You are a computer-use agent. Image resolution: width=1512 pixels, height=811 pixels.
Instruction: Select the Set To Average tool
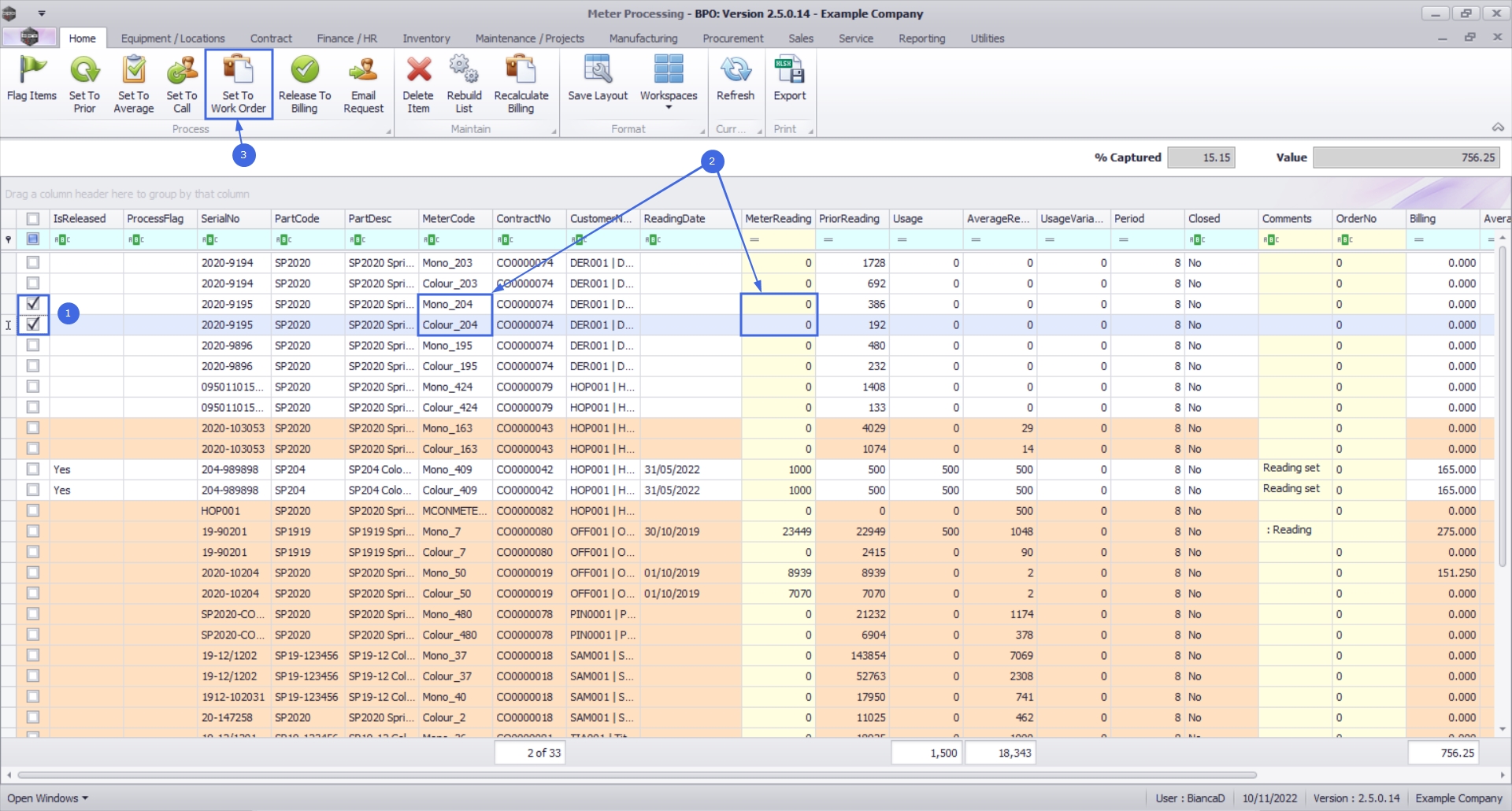[133, 71]
